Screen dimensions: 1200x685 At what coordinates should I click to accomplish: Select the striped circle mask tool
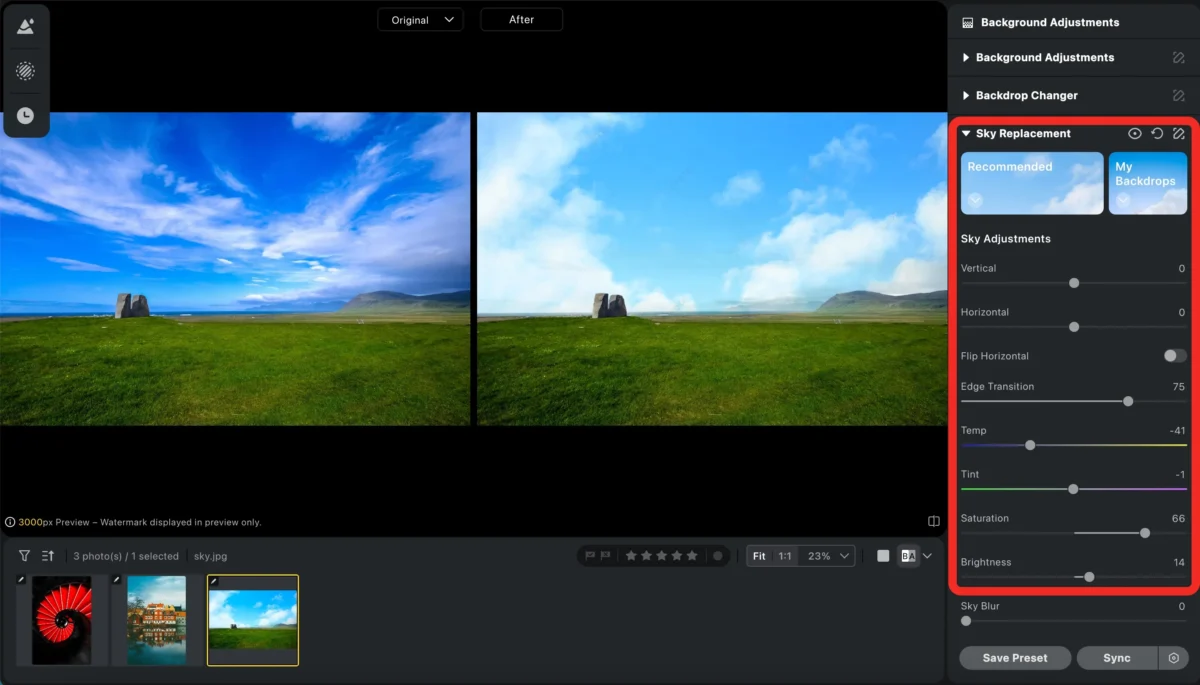[x=25, y=71]
